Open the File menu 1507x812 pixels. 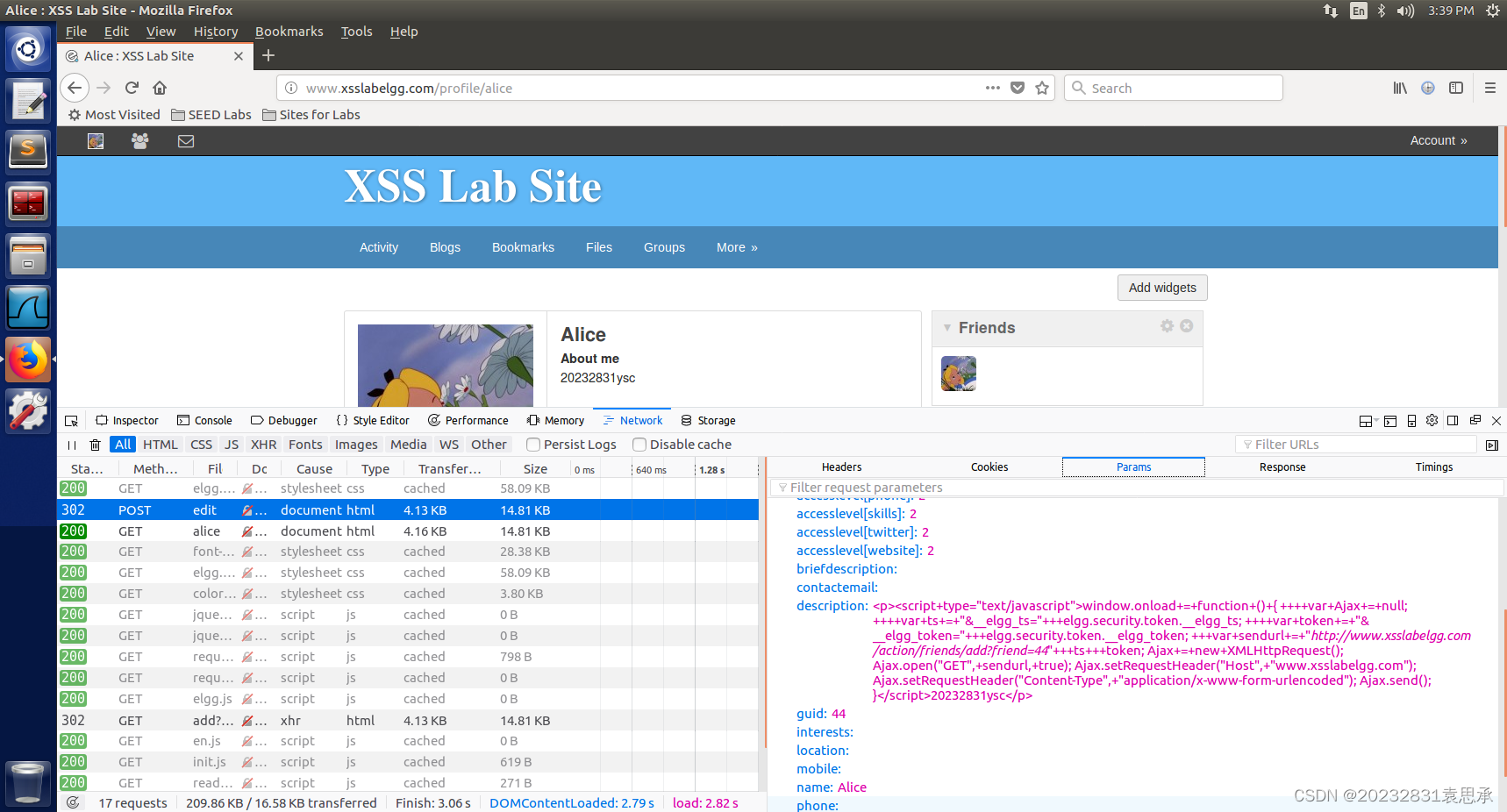click(x=76, y=32)
